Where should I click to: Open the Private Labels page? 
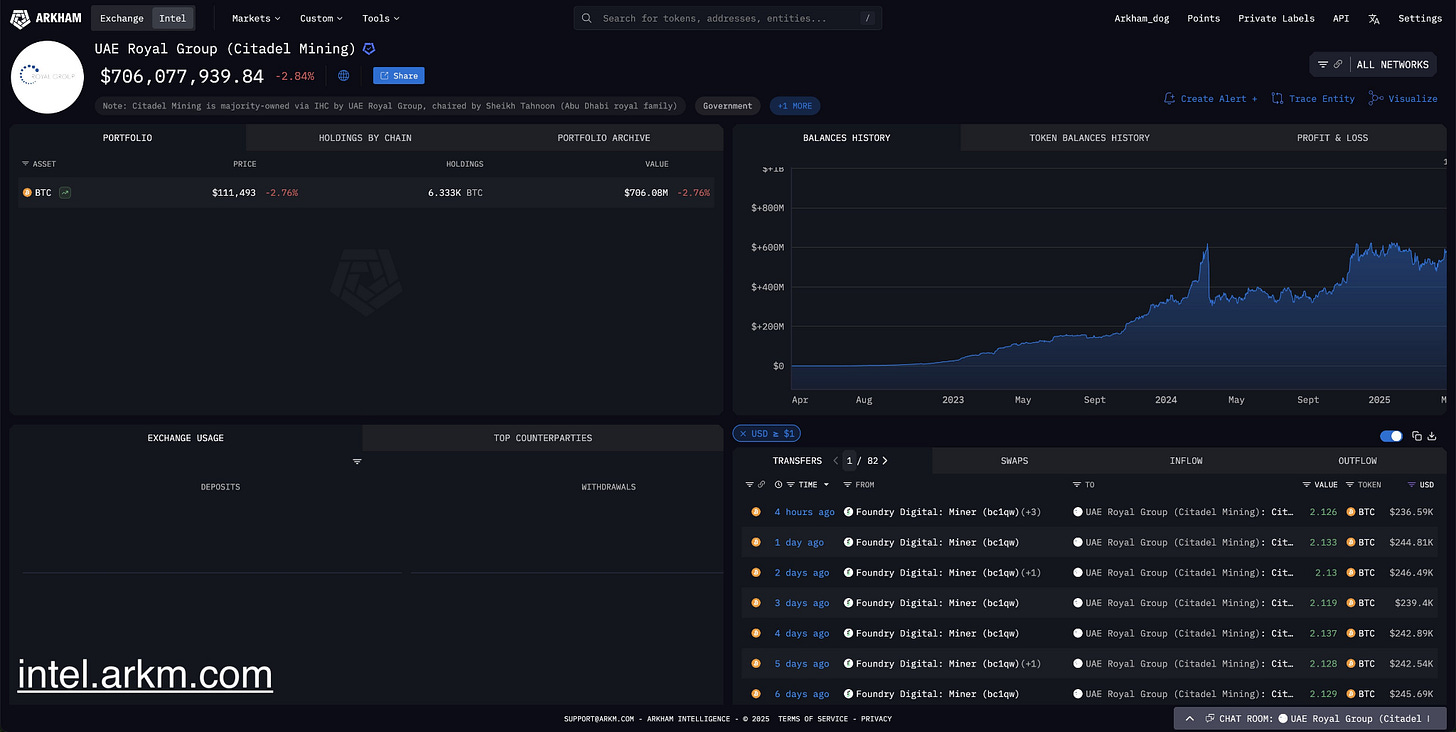tap(1276, 18)
